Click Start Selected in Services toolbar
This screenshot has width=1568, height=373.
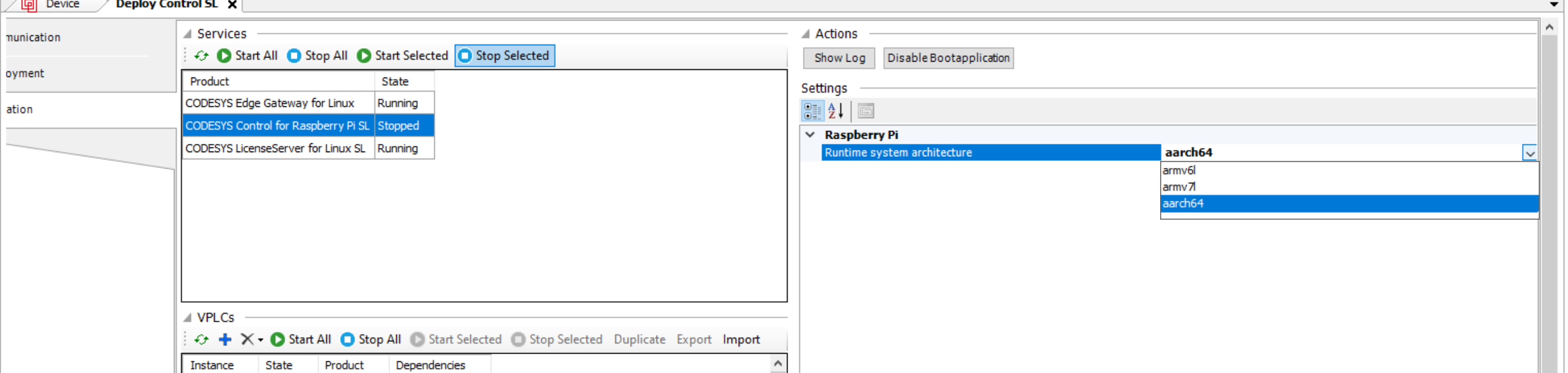coord(403,56)
